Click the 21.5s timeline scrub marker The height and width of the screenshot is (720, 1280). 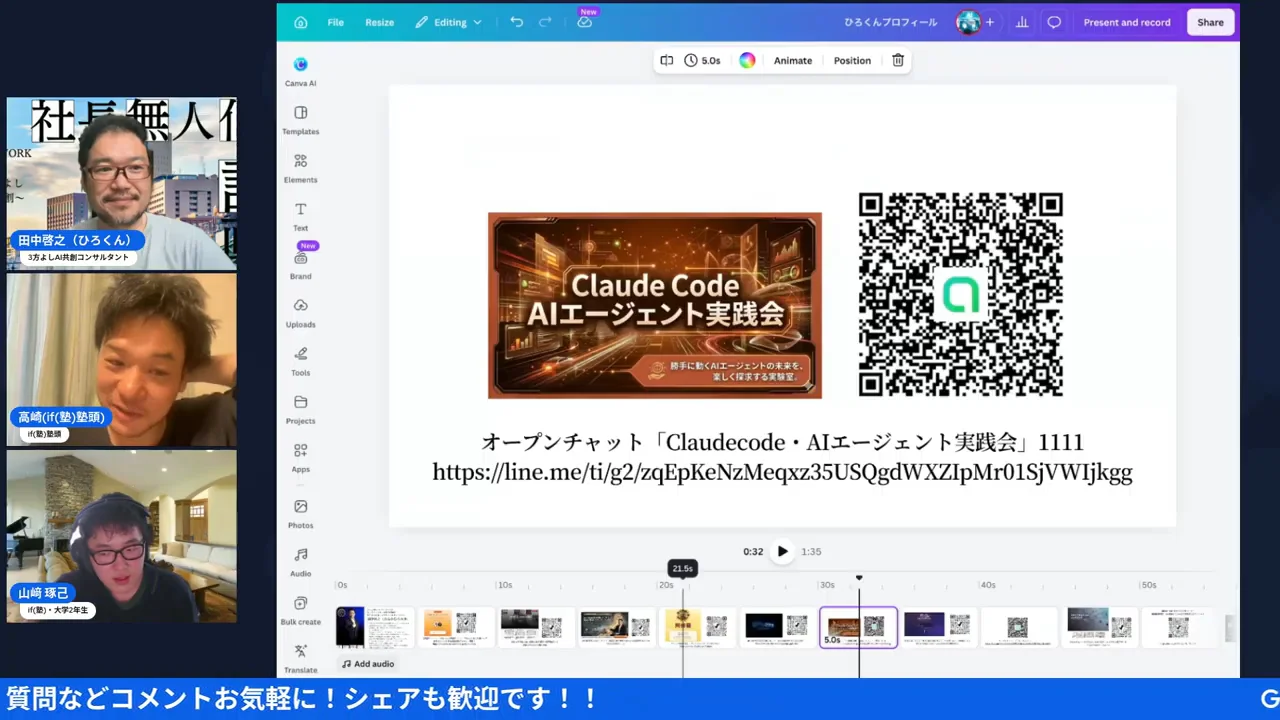coord(682,568)
